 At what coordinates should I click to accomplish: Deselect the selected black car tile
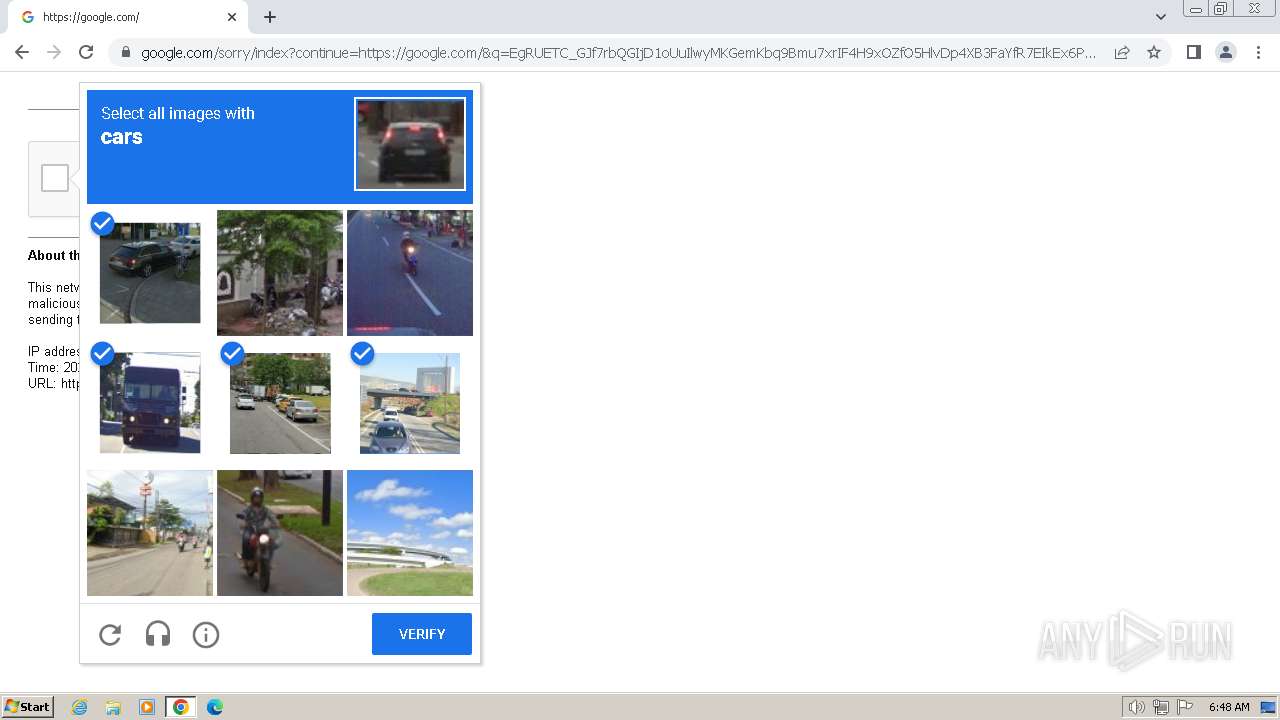(x=150, y=273)
